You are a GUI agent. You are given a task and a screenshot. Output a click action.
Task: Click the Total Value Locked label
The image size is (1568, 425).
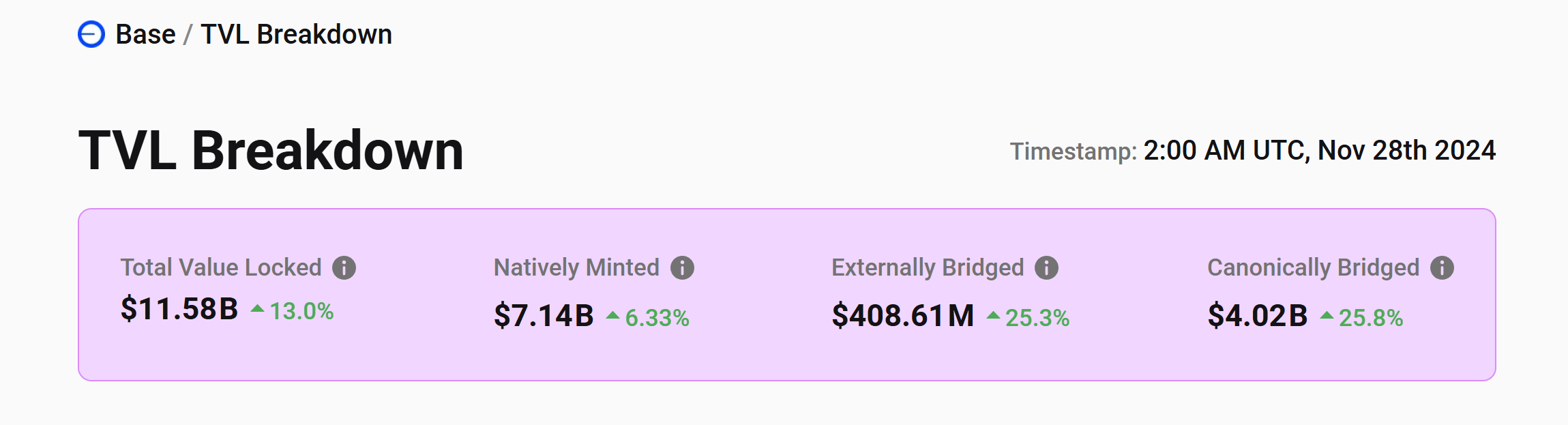221,267
